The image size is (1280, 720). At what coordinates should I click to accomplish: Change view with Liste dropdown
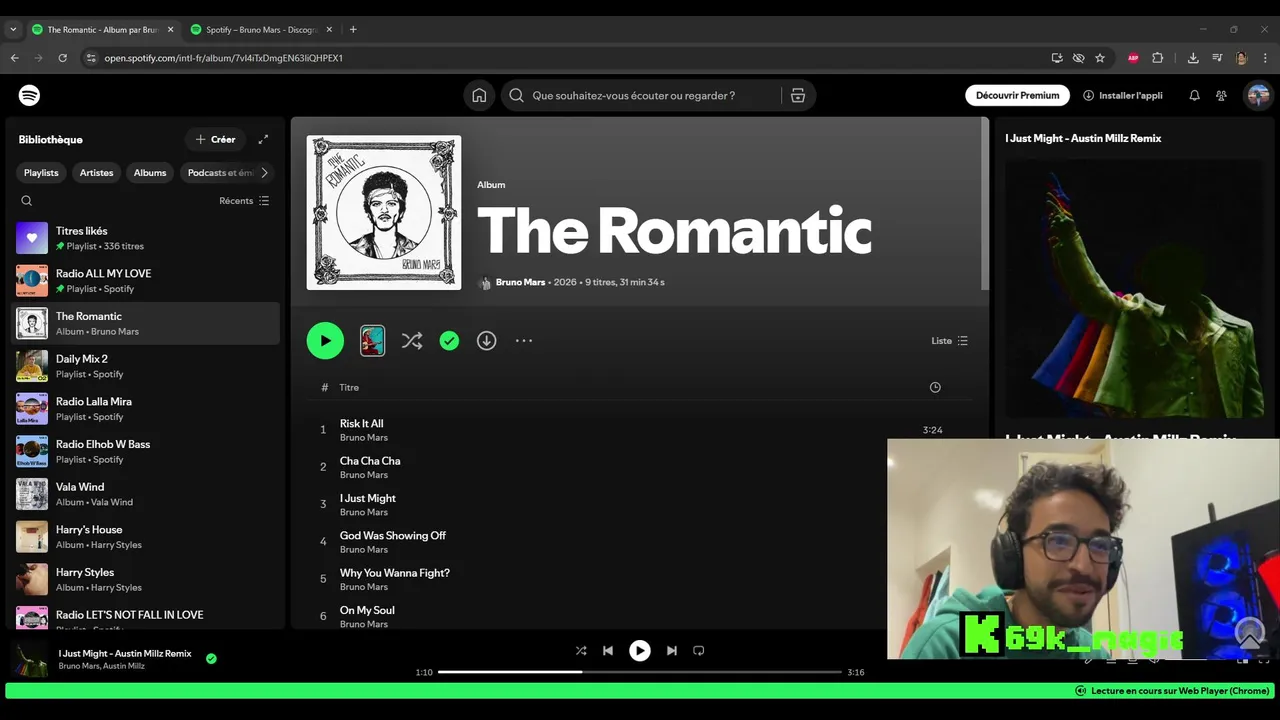949,341
